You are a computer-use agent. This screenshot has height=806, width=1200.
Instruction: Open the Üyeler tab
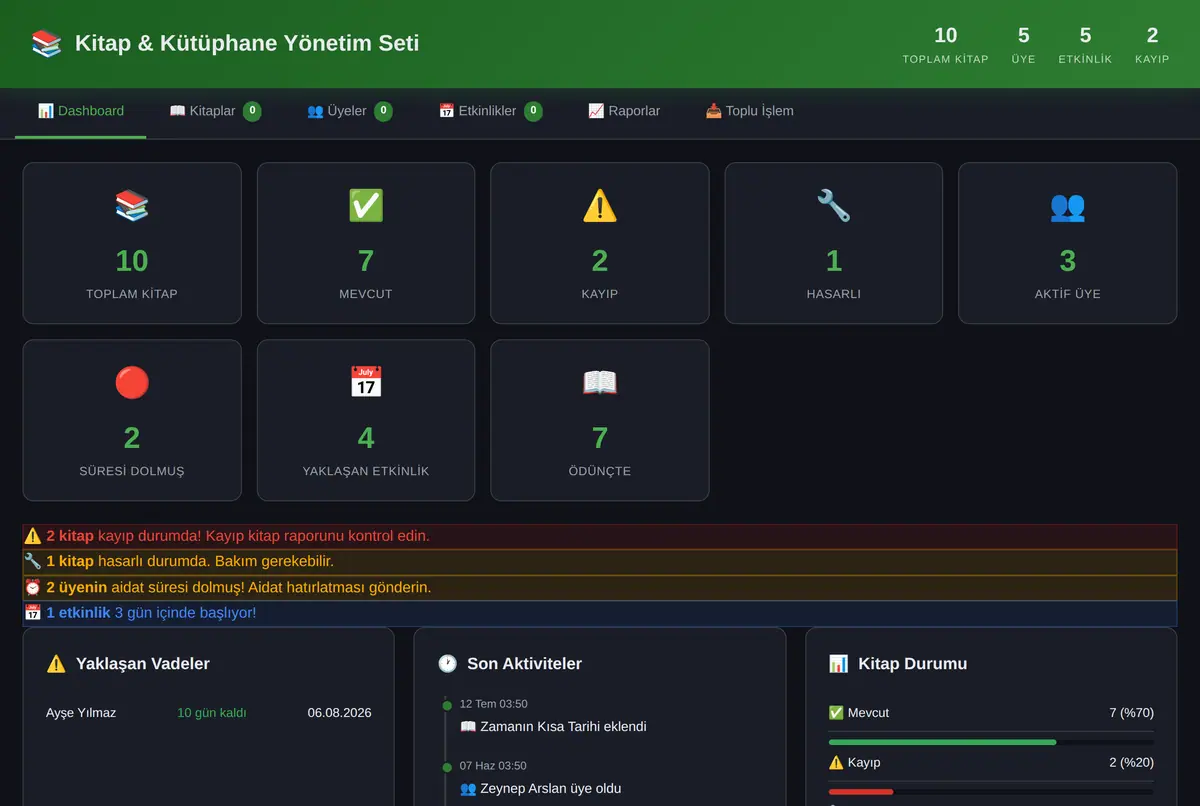coord(349,111)
